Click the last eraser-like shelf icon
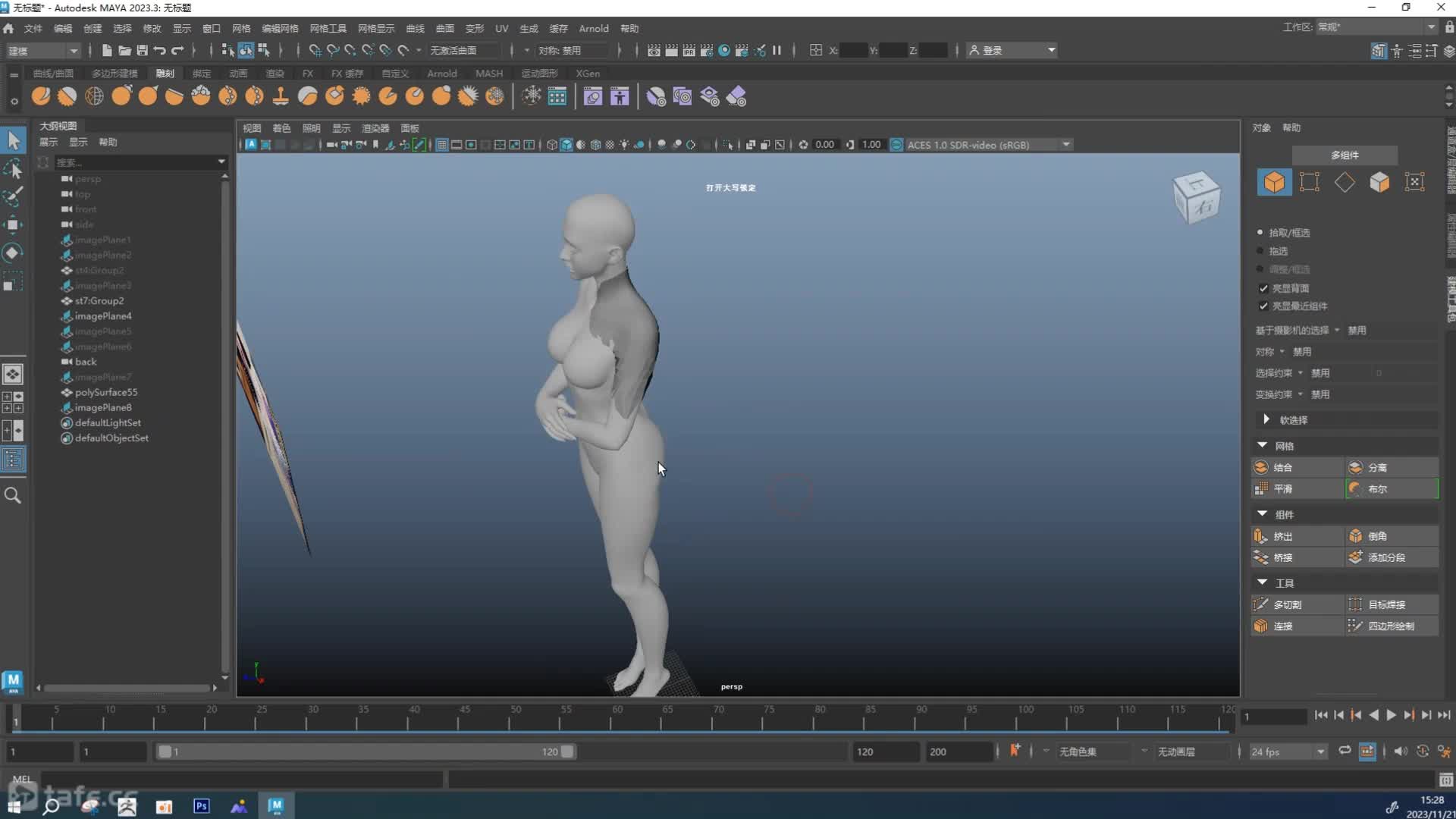The height and width of the screenshot is (819, 1456). 736,96
